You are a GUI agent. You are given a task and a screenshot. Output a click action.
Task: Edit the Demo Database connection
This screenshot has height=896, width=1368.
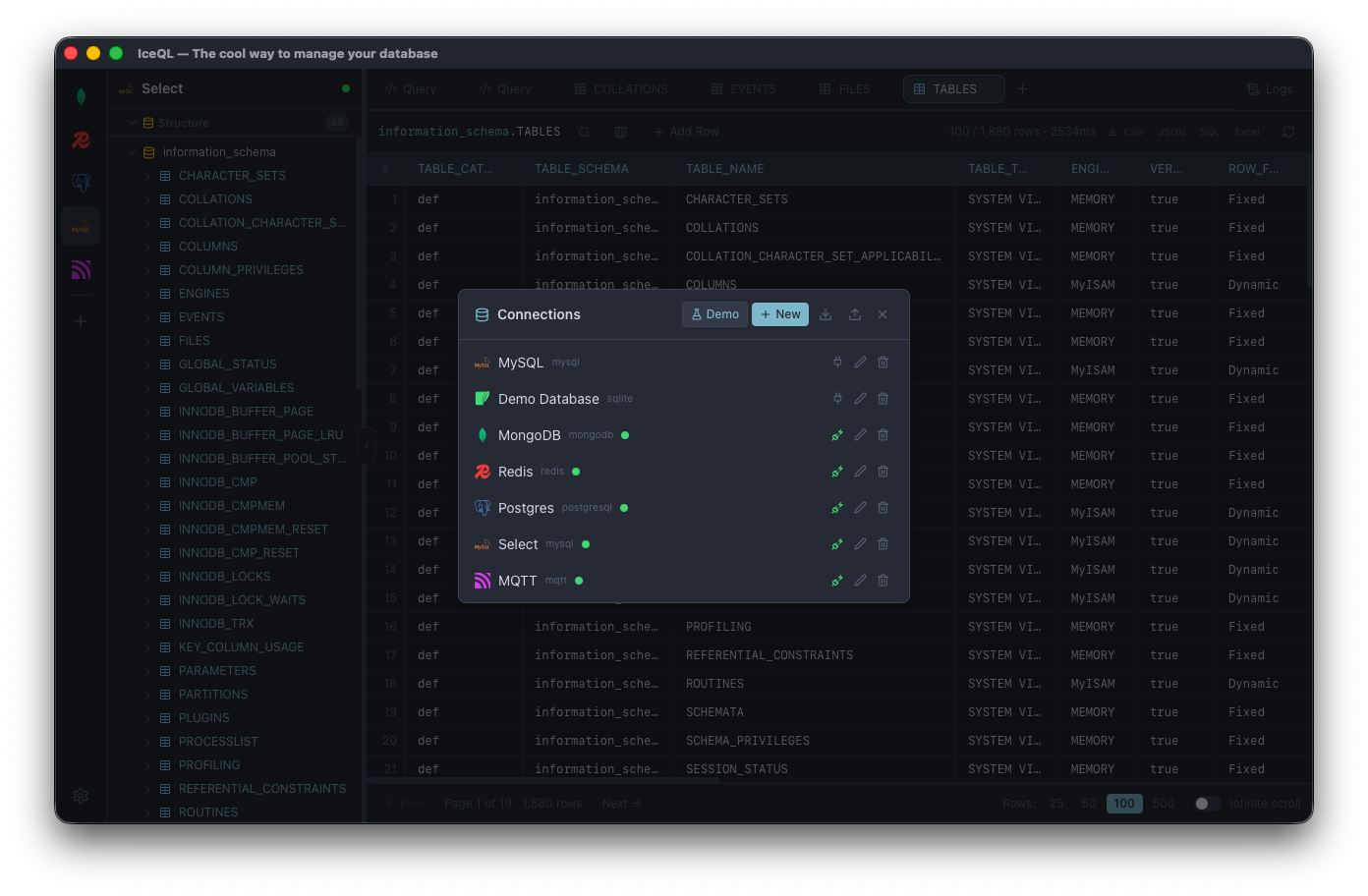coord(860,399)
